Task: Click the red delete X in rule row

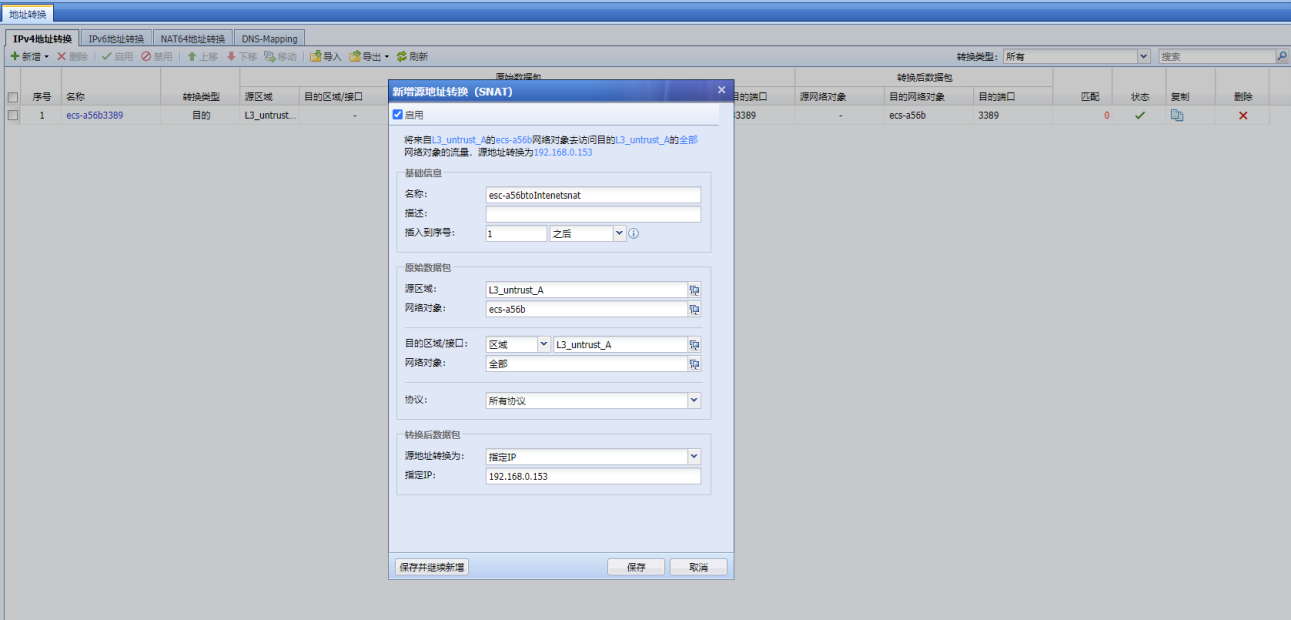Action: (x=1243, y=116)
